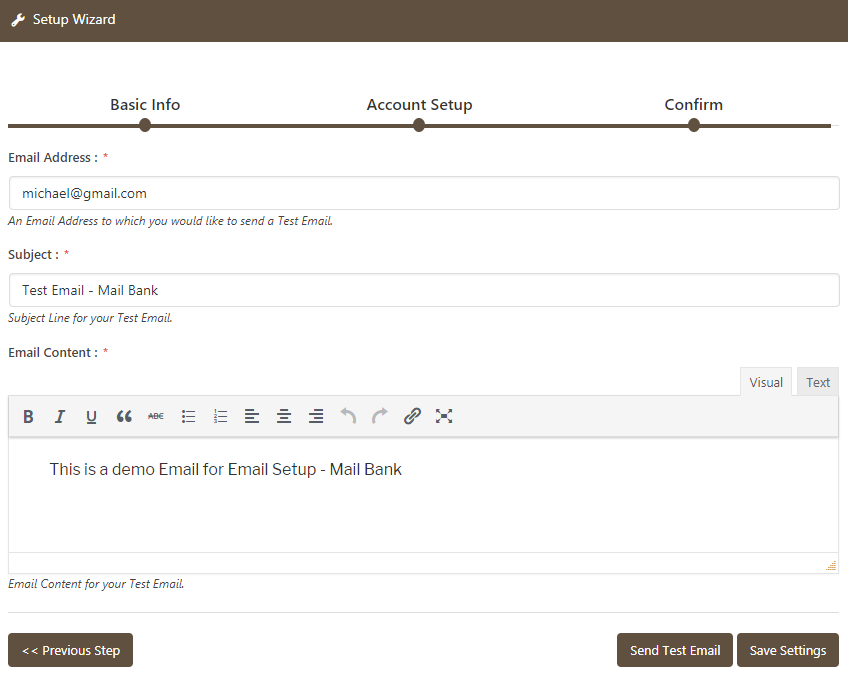The height and width of the screenshot is (677, 848).
Task: Align text right in editor
Action: click(x=316, y=417)
